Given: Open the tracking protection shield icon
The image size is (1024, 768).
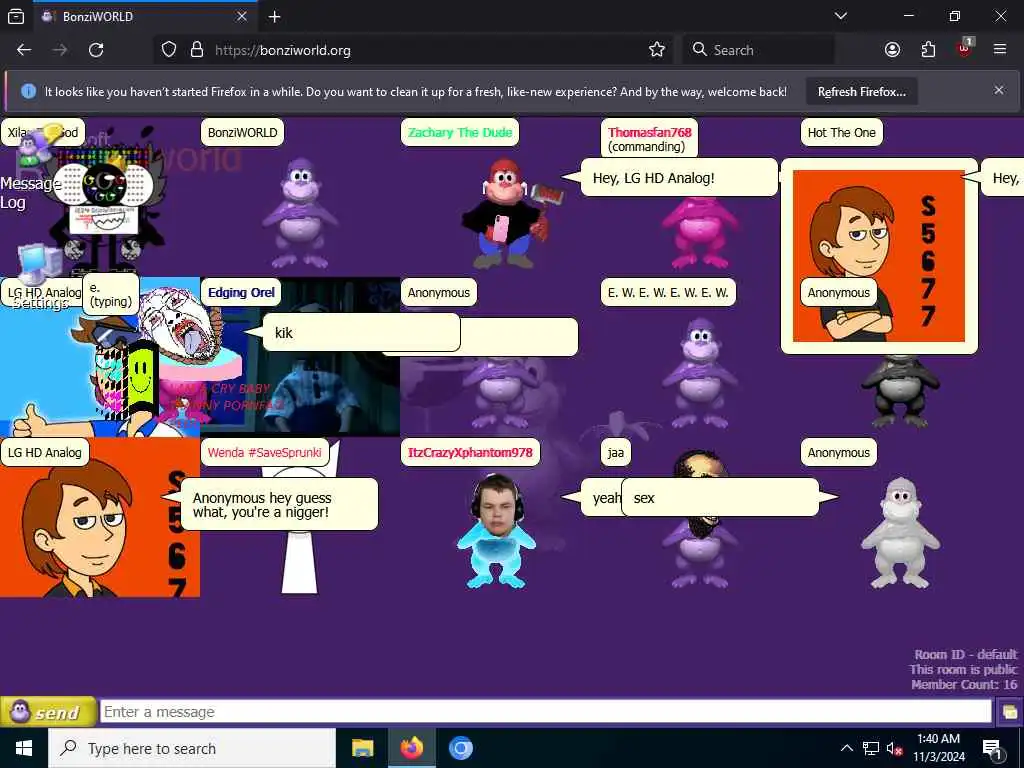Looking at the screenshot, I should coord(168,50).
